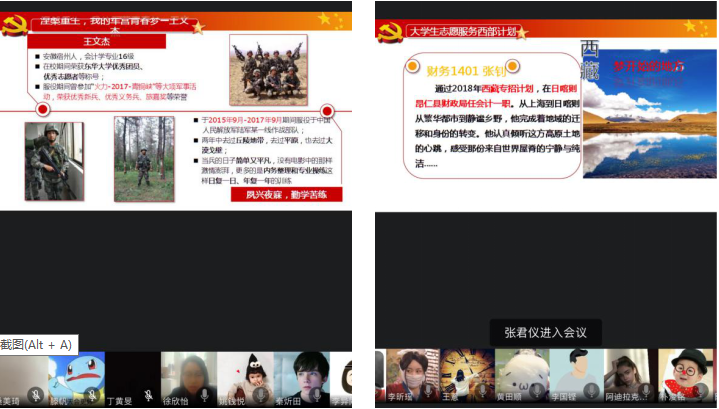Focus the shared slide about 王文杰
The height and width of the screenshot is (409, 719).
(x=175, y=110)
